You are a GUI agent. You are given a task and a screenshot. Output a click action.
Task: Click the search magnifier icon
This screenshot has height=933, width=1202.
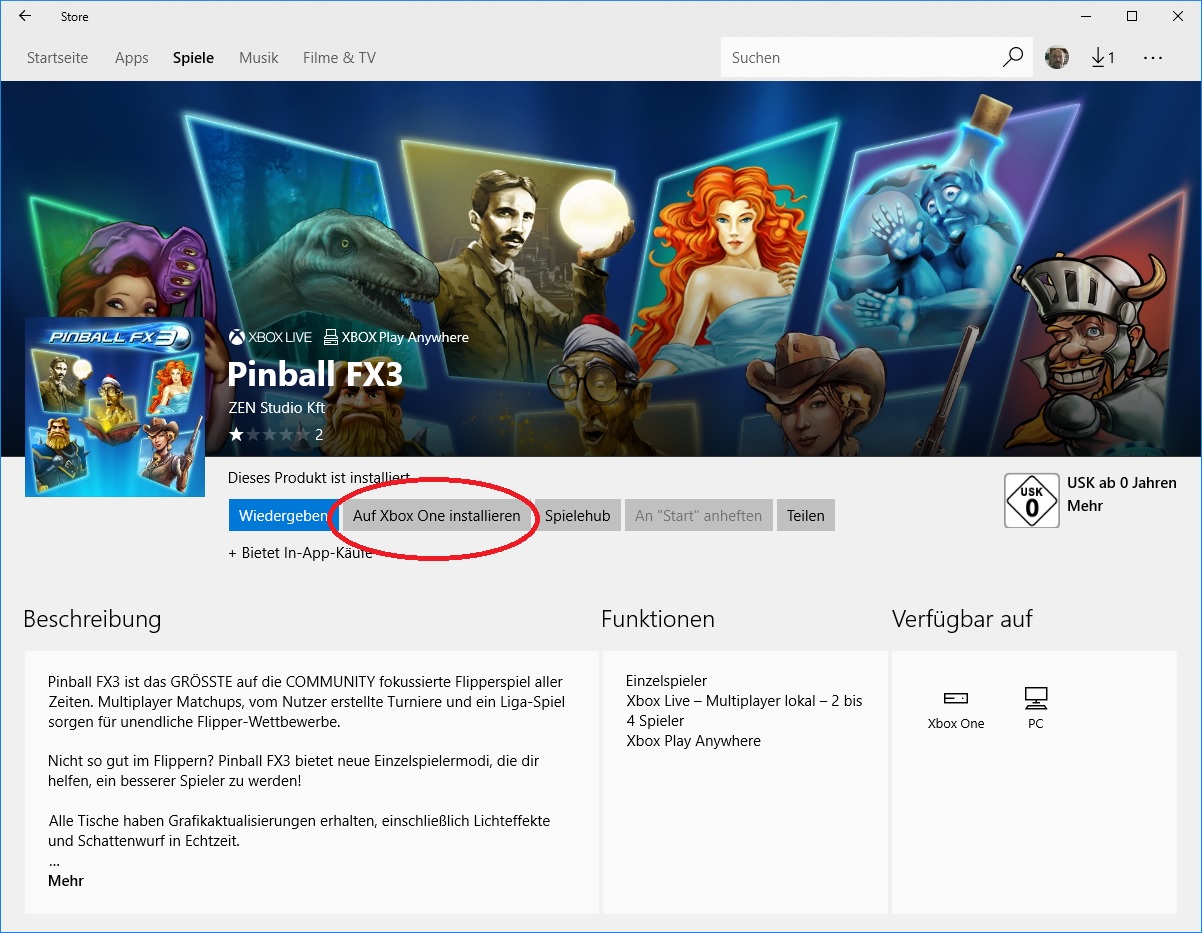pos(1013,58)
